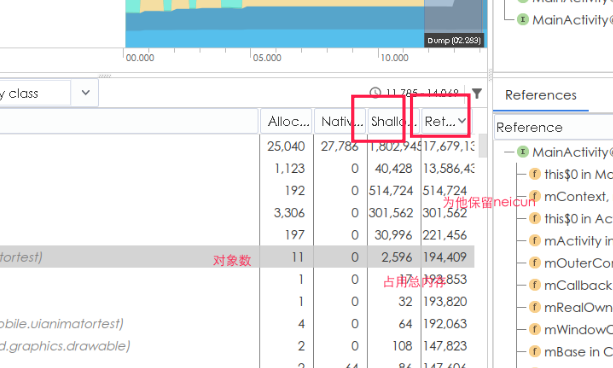Click the 301,562 retained size cell
This screenshot has width=613, height=368.
coord(445,213)
